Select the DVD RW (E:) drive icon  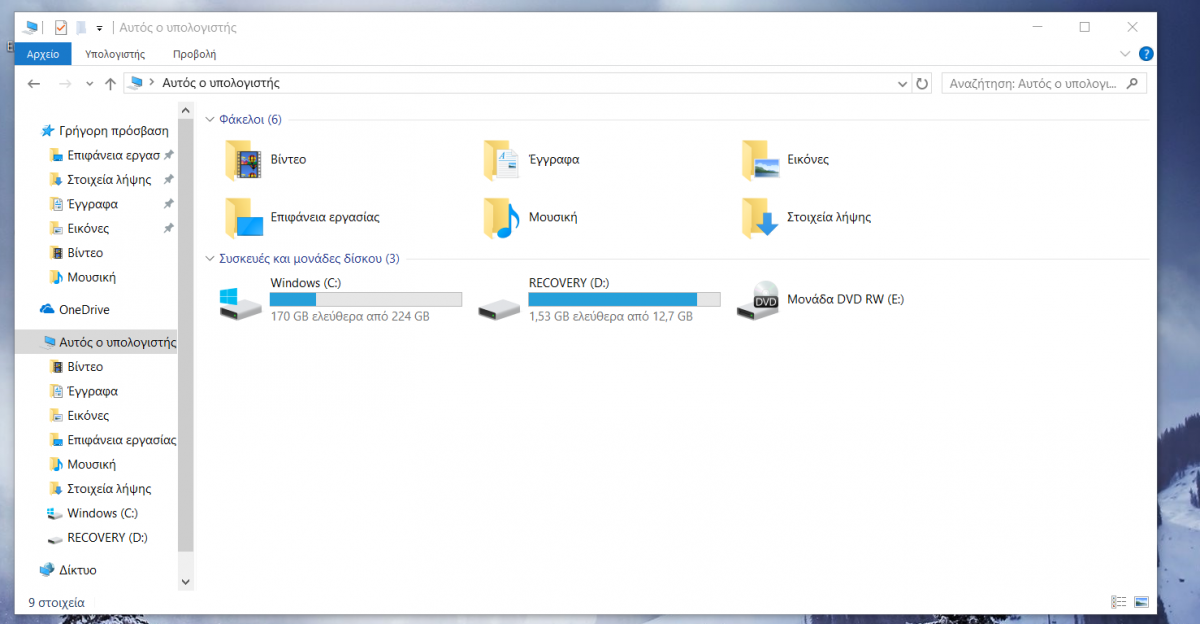pyautogui.click(x=758, y=300)
